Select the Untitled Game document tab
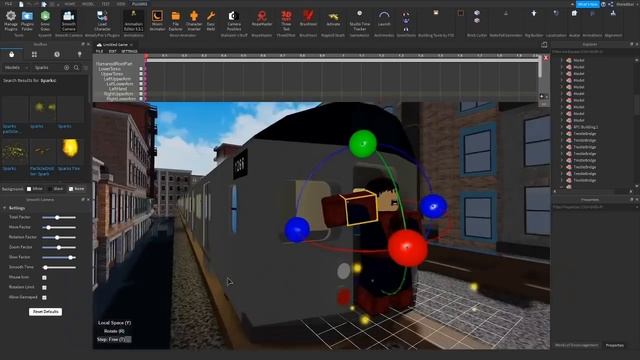The width and height of the screenshot is (640, 360). (115, 44)
